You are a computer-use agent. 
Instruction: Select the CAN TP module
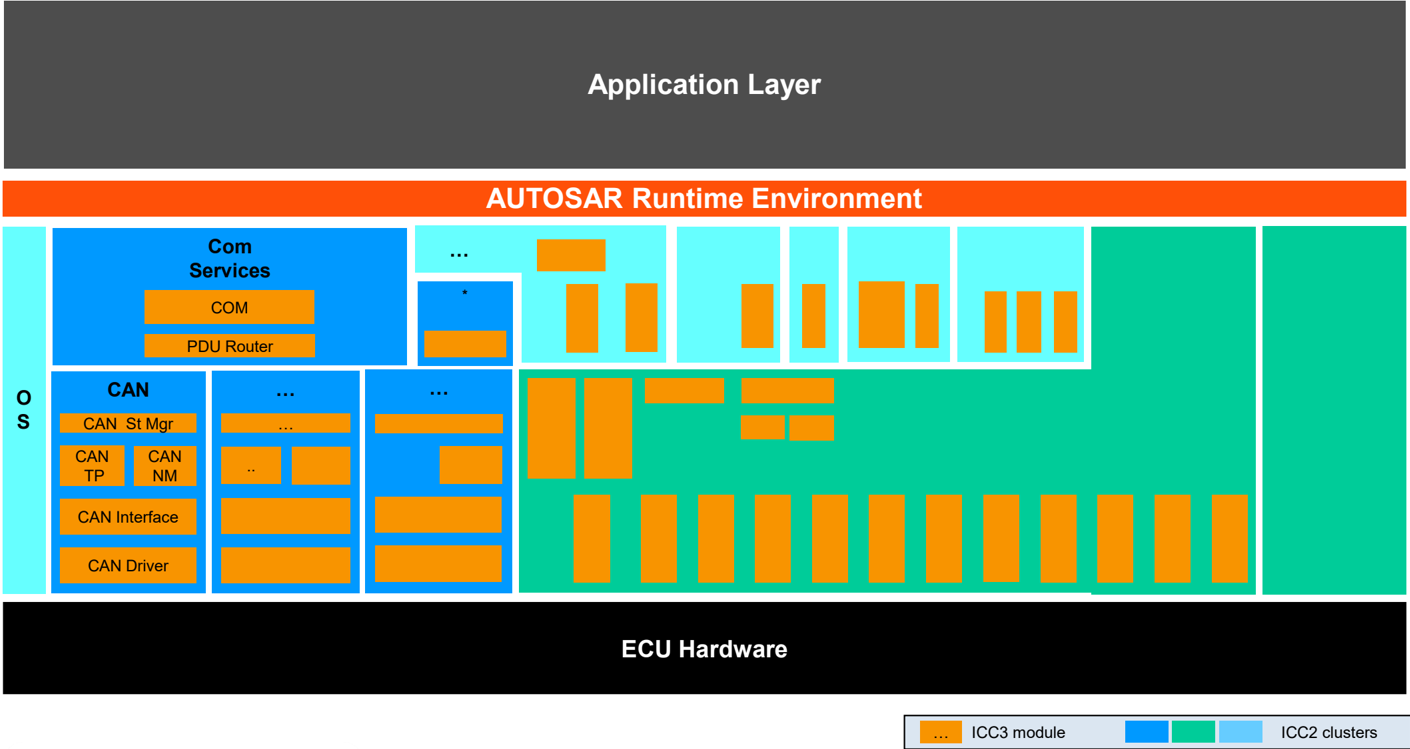click(92, 466)
